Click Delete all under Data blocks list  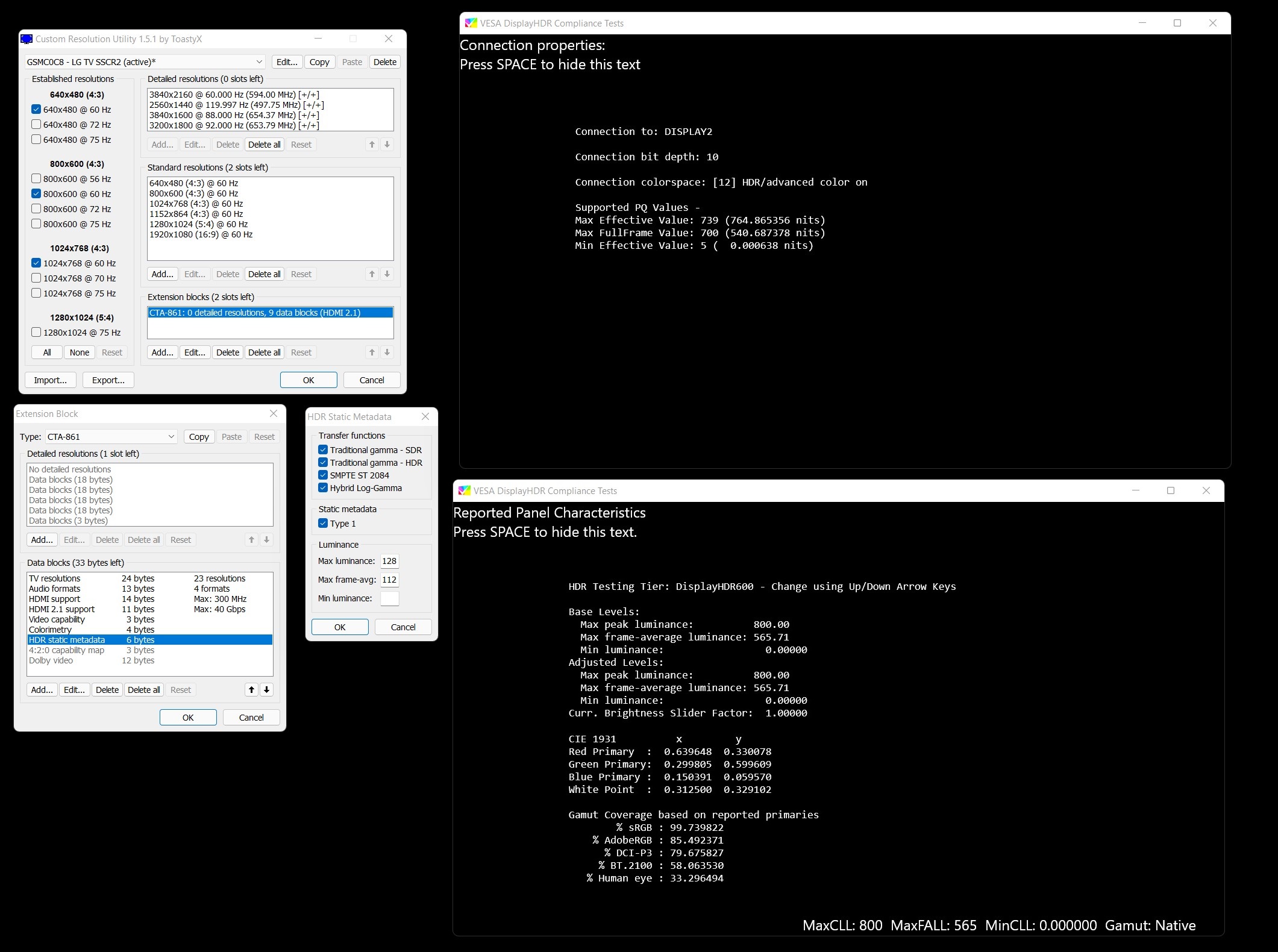tap(144, 690)
